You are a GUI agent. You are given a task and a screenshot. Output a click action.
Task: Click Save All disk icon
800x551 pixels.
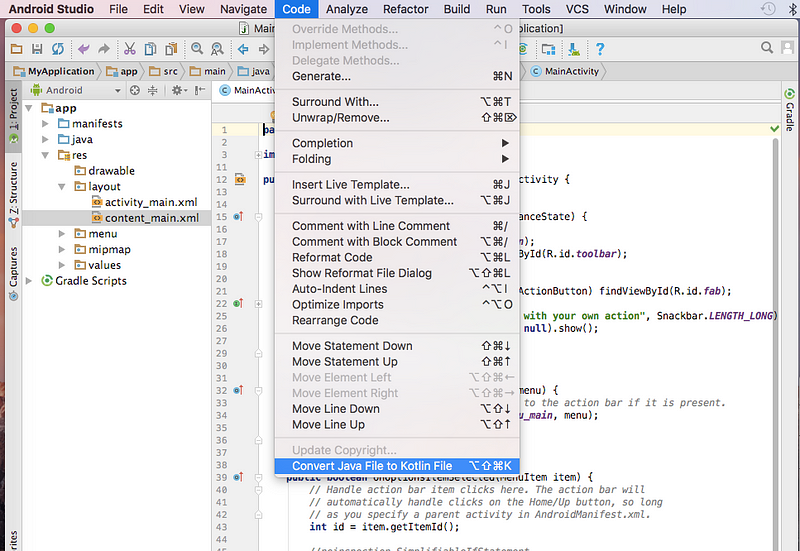(37, 49)
